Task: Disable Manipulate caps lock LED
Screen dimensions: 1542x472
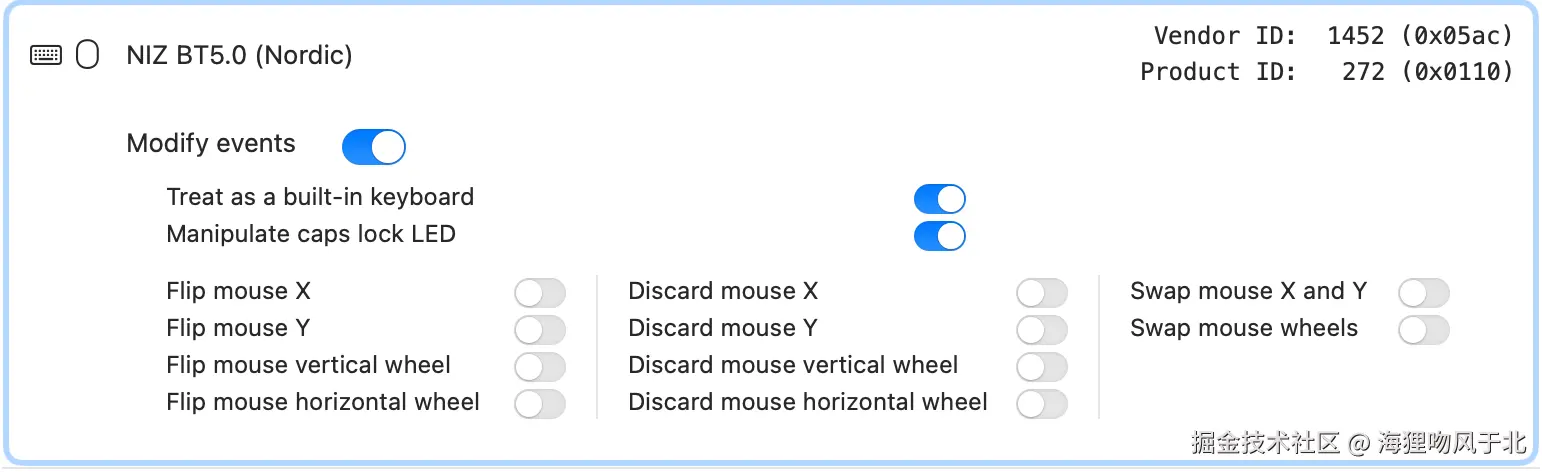Action: coord(939,236)
